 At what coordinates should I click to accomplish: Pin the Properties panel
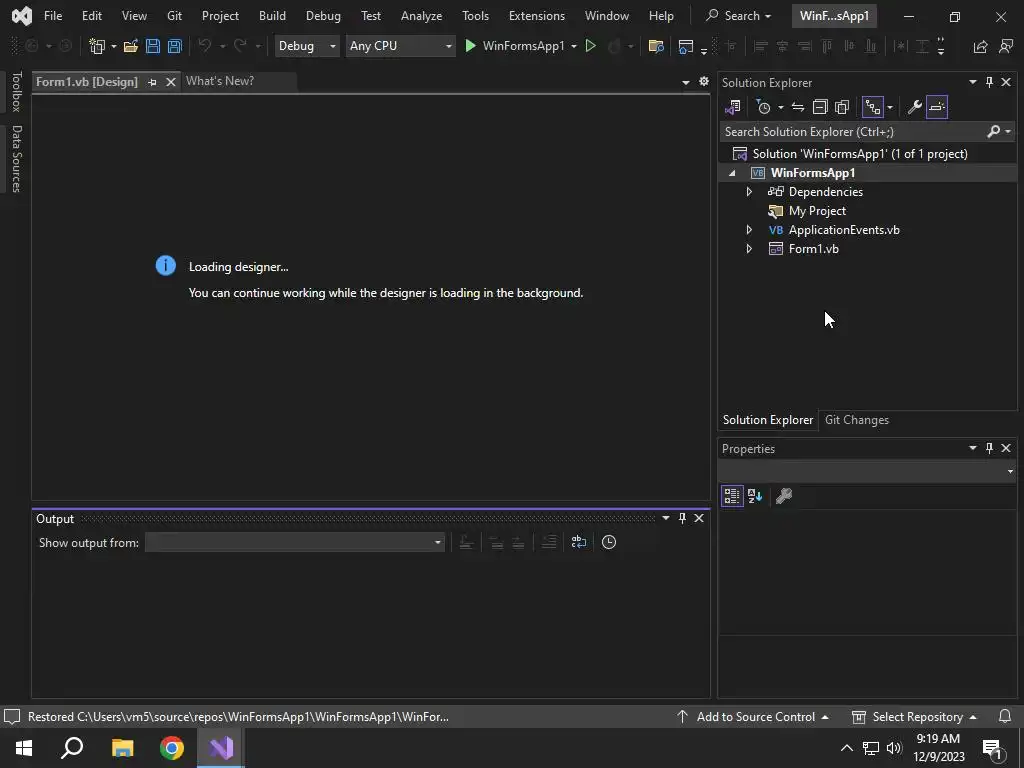[989, 448]
